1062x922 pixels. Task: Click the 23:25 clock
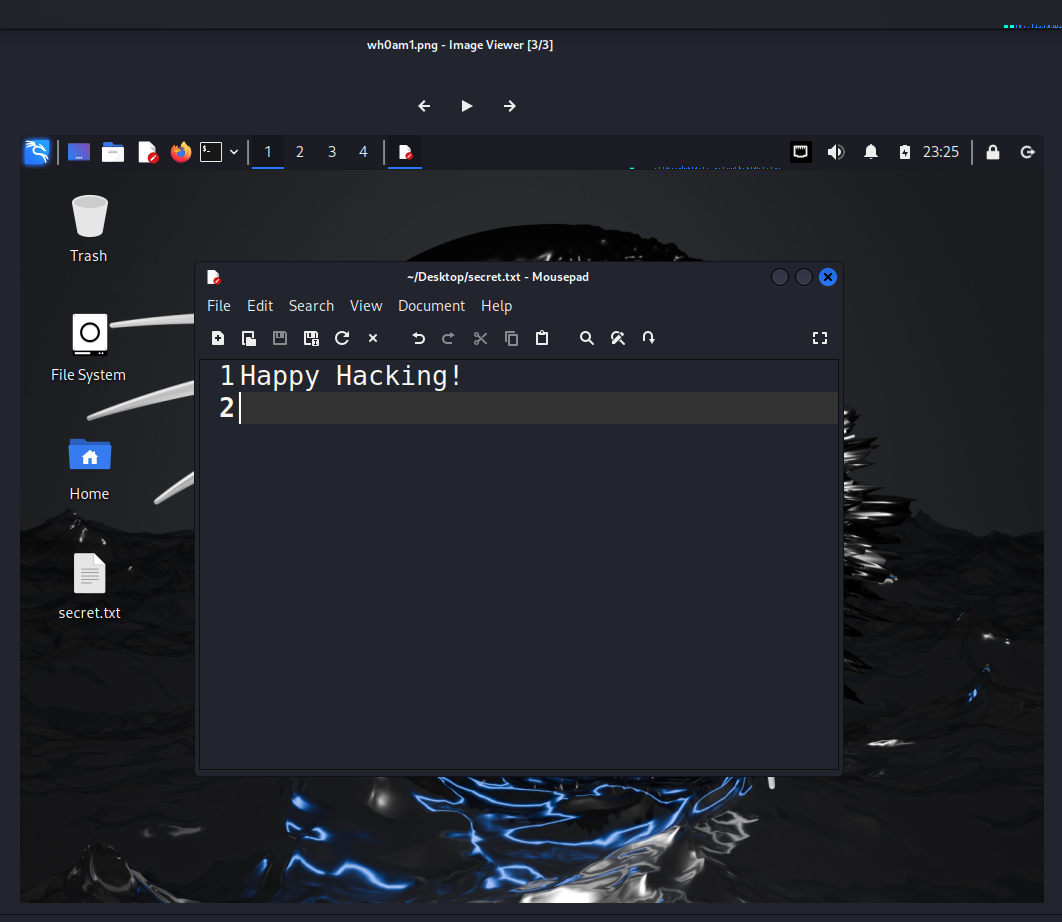point(941,152)
